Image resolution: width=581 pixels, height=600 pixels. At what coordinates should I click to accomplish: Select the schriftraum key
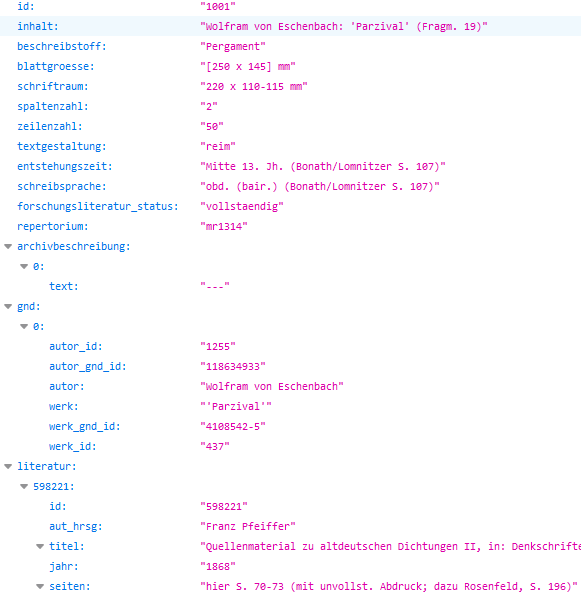[x=53, y=86]
